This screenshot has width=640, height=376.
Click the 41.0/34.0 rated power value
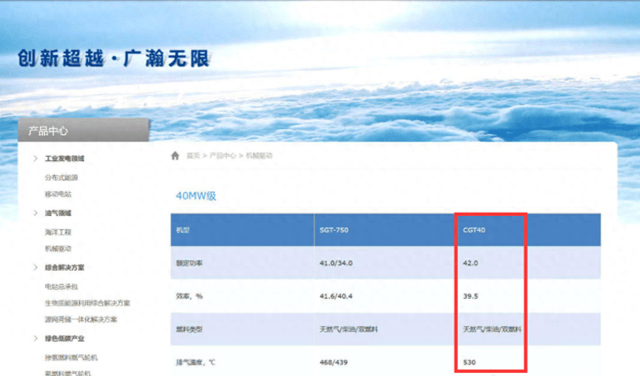point(336,263)
